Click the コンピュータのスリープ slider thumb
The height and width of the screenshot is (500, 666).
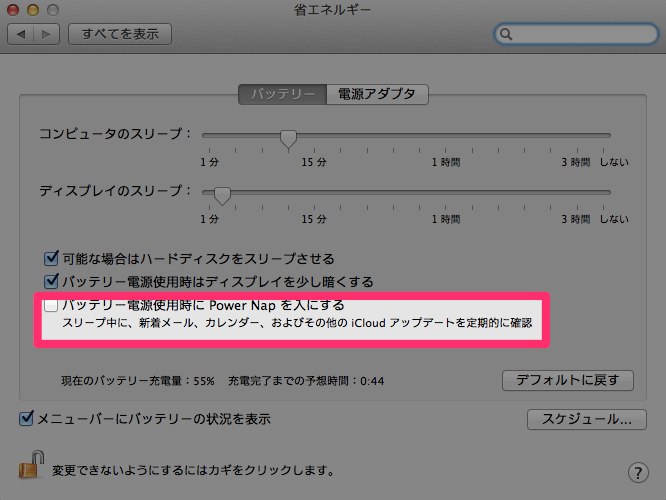click(x=288, y=139)
